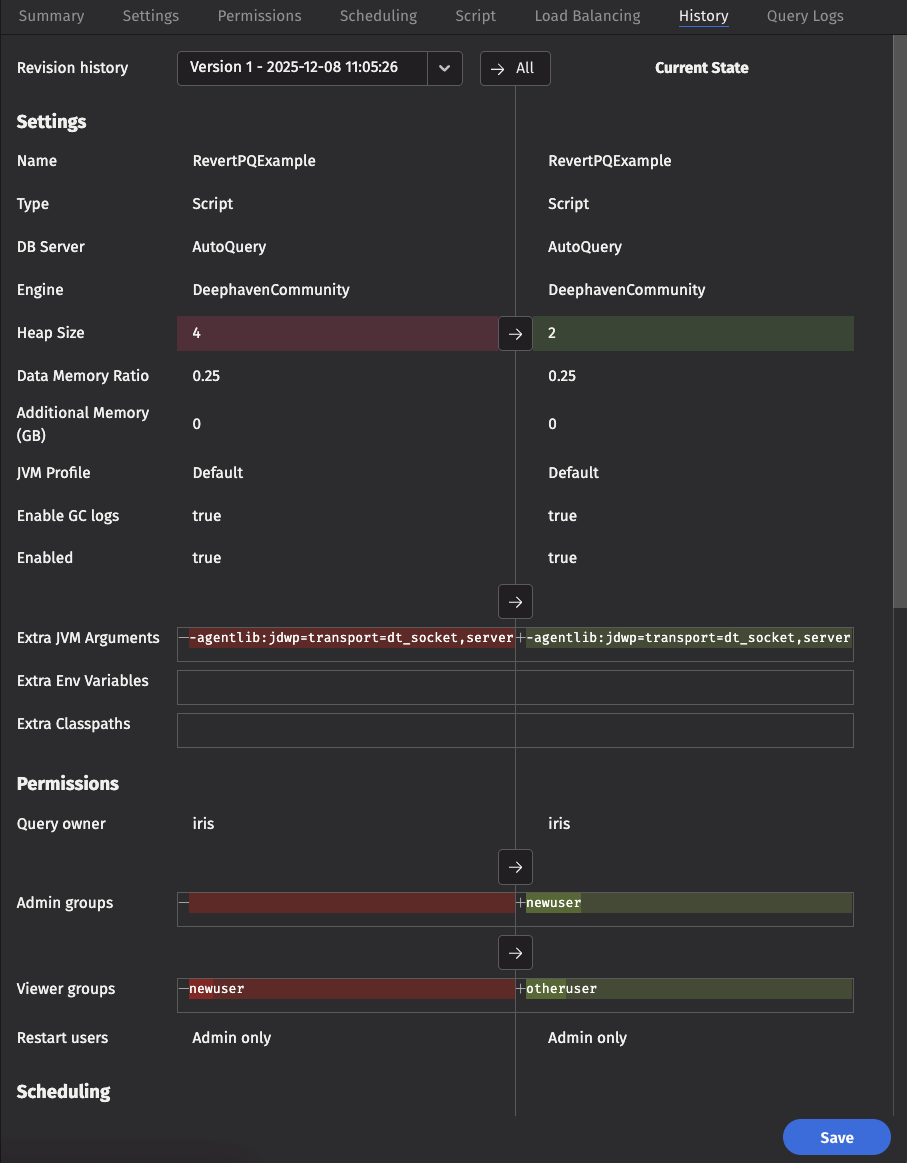Open the Query Logs tab
907x1163 pixels.
(804, 16)
